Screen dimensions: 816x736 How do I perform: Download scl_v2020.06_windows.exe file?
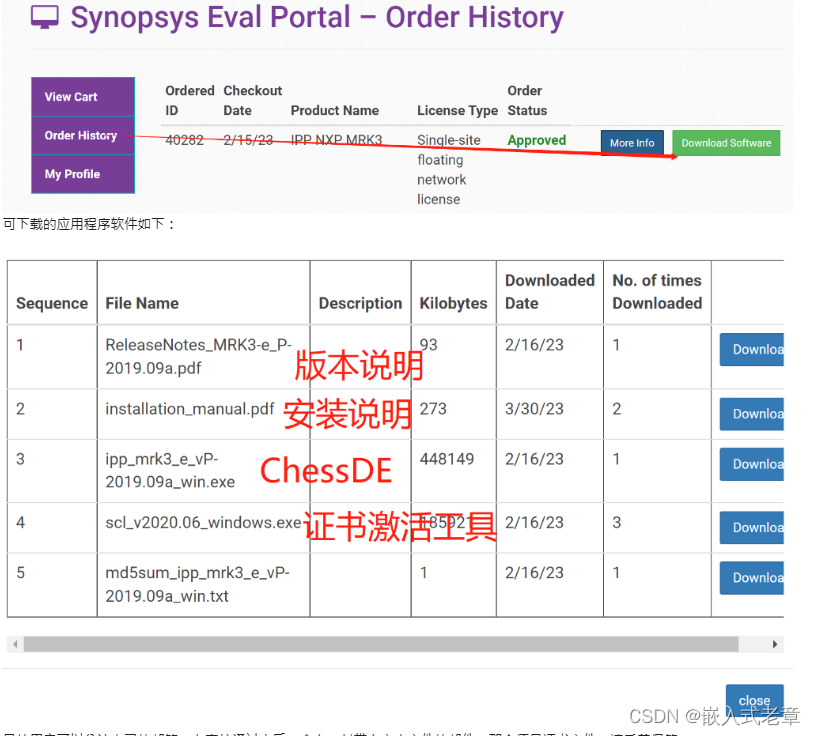point(751,527)
